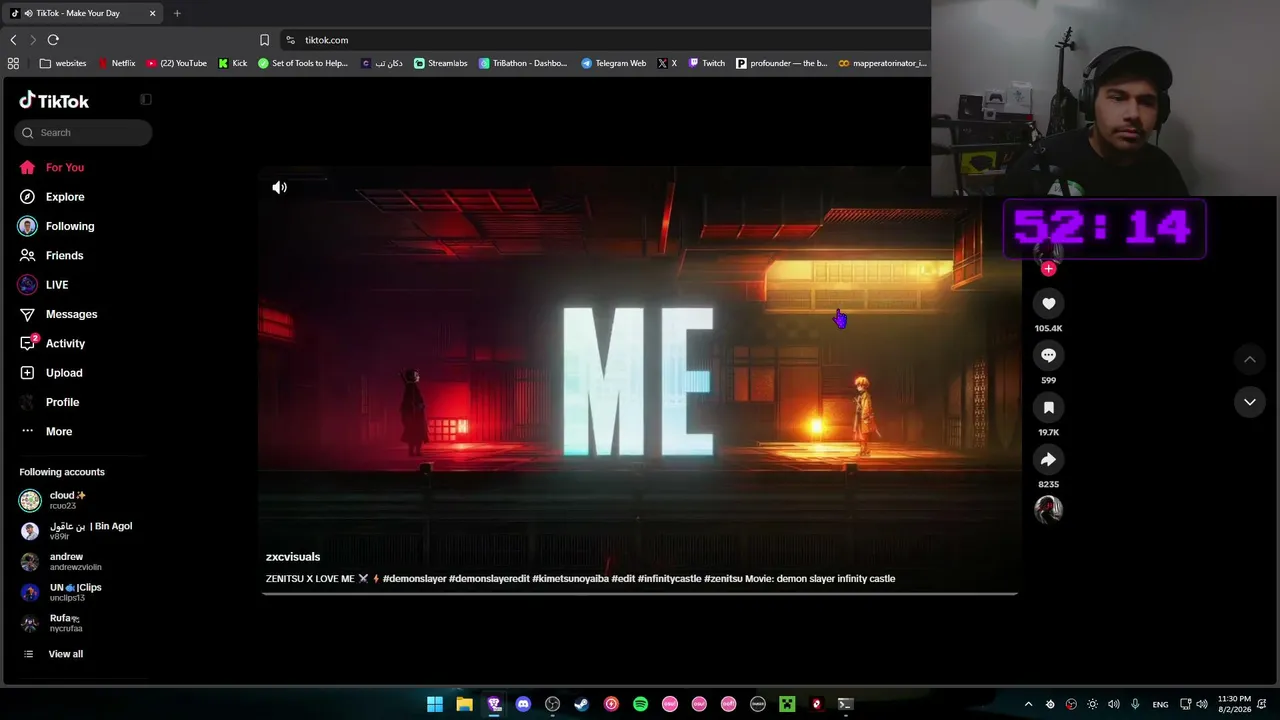The height and width of the screenshot is (720, 1280).
Task: Expand View all following accounts
Action: [x=53, y=654]
